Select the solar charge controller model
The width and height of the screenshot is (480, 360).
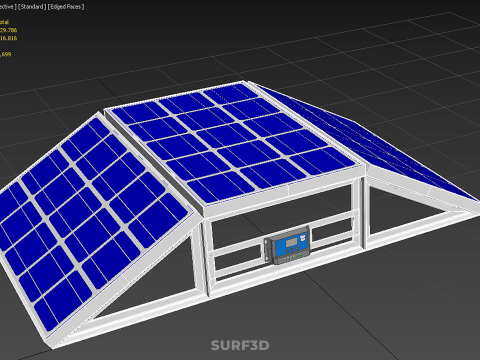[x=287, y=245]
